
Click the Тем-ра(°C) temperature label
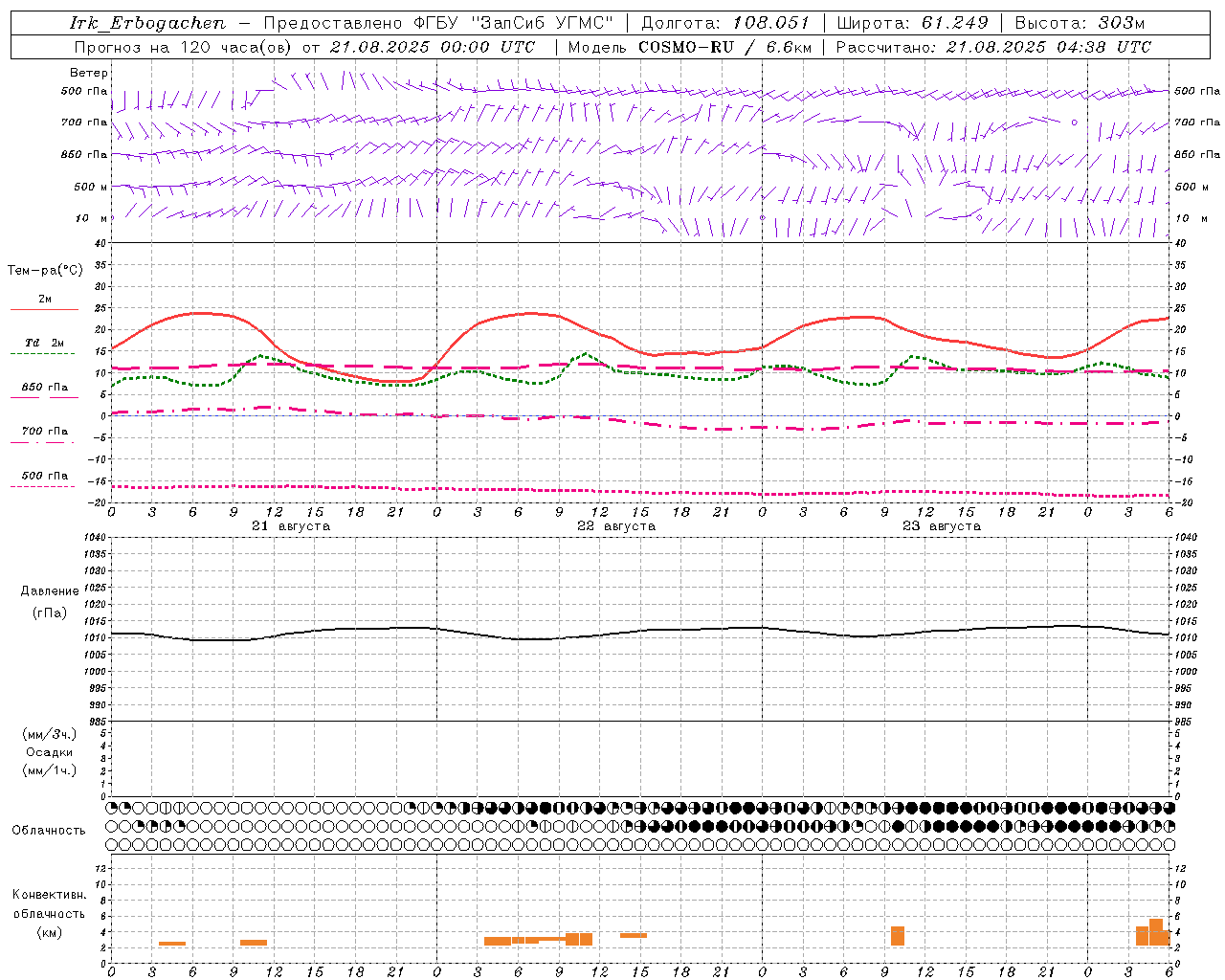click(45, 271)
